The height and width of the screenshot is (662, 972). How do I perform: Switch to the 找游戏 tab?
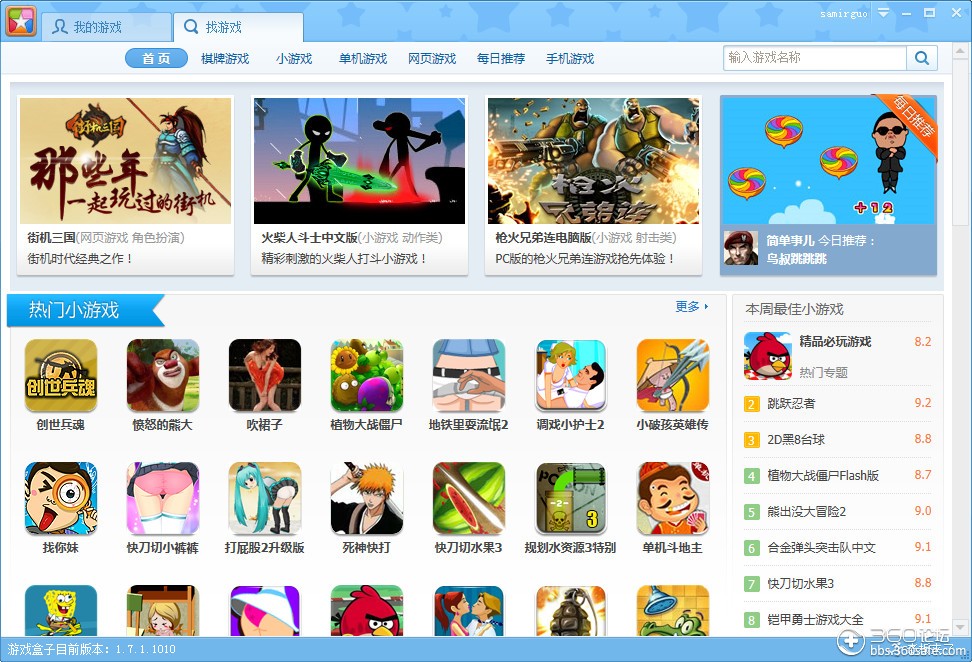click(x=239, y=27)
